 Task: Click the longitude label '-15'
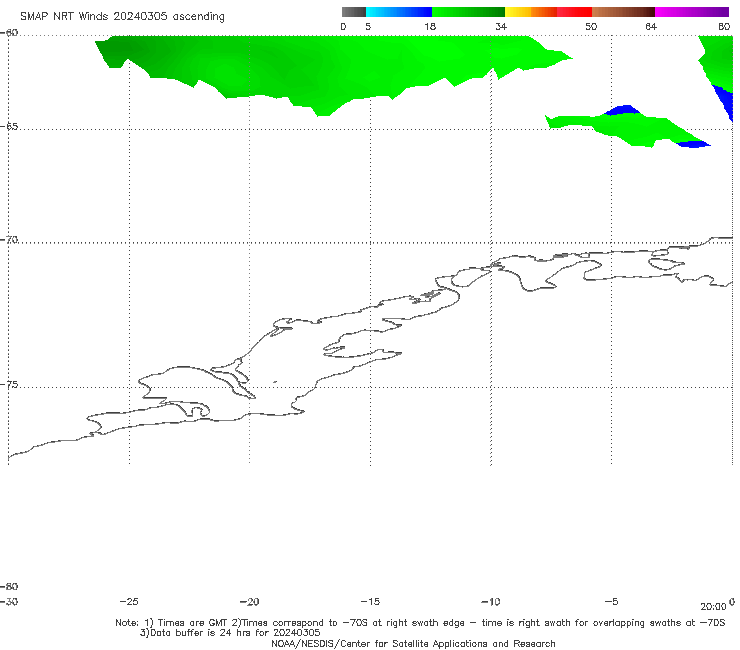tap(370, 602)
